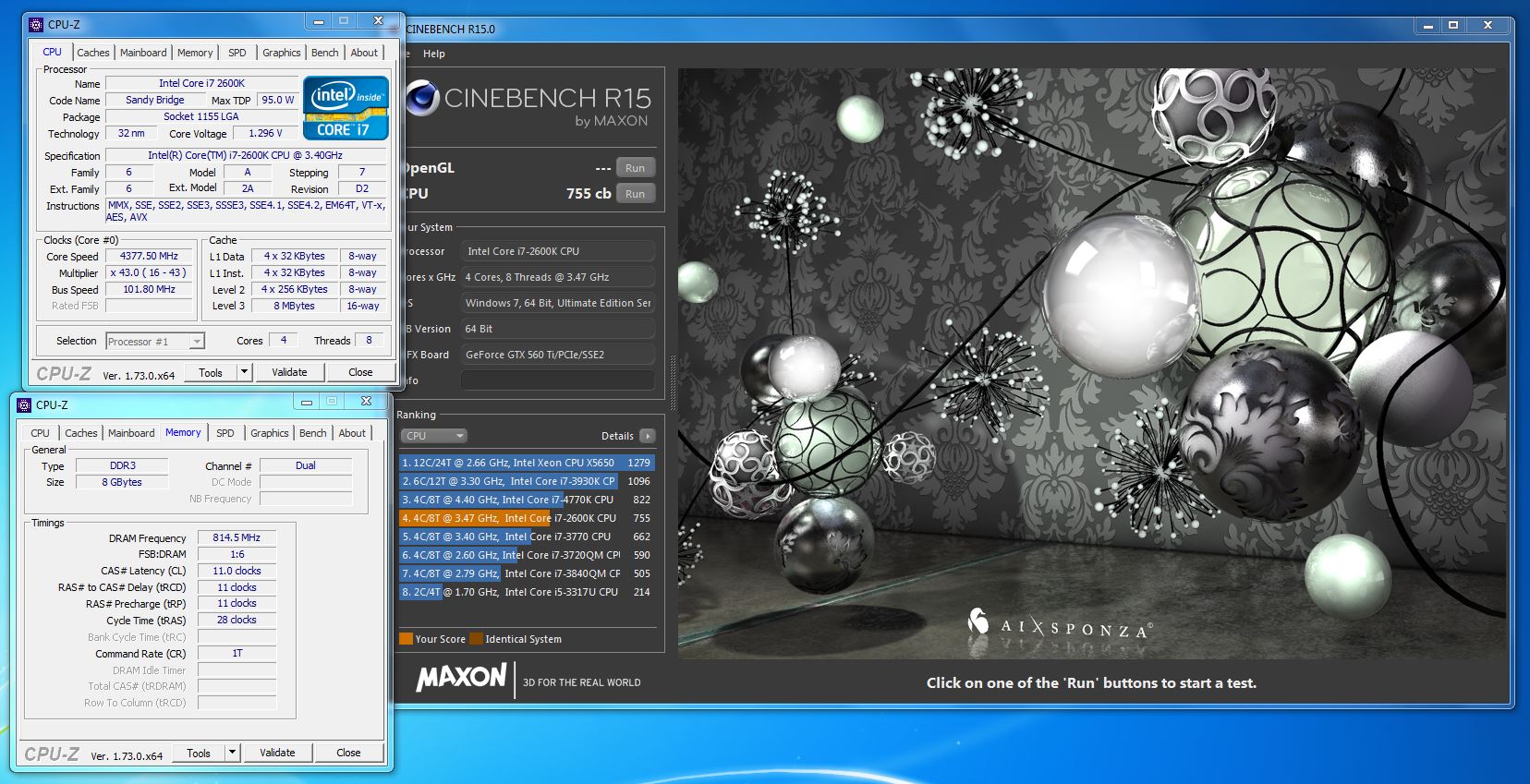Click the Bus Speed value 101.80 MHz
This screenshot has width=1530, height=784.
[x=149, y=289]
